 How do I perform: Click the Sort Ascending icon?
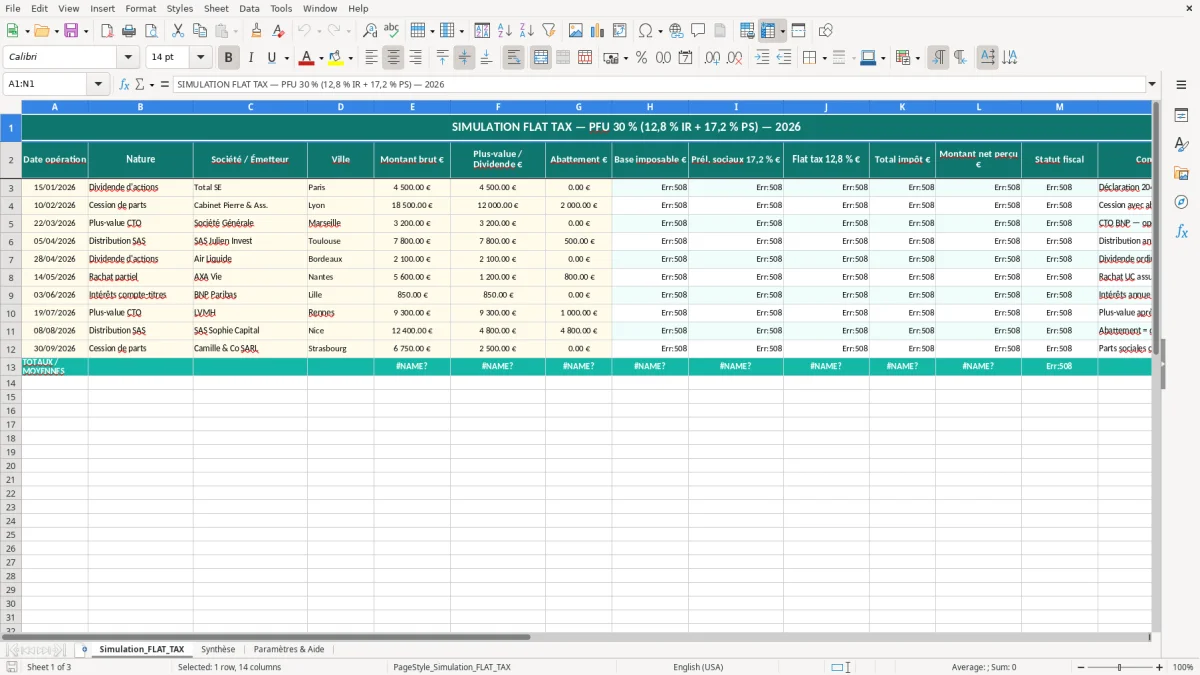pyautogui.click(x=505, y=31)
